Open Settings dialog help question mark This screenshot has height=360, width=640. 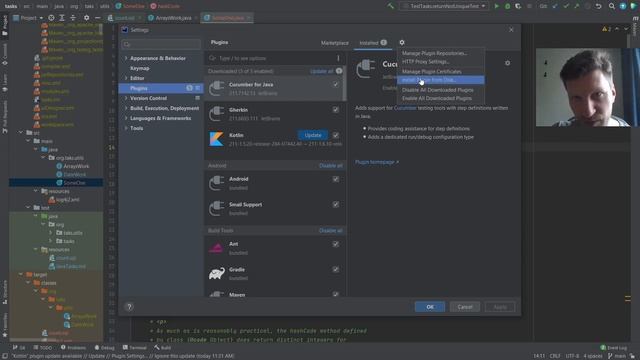(x=129, y=307)
